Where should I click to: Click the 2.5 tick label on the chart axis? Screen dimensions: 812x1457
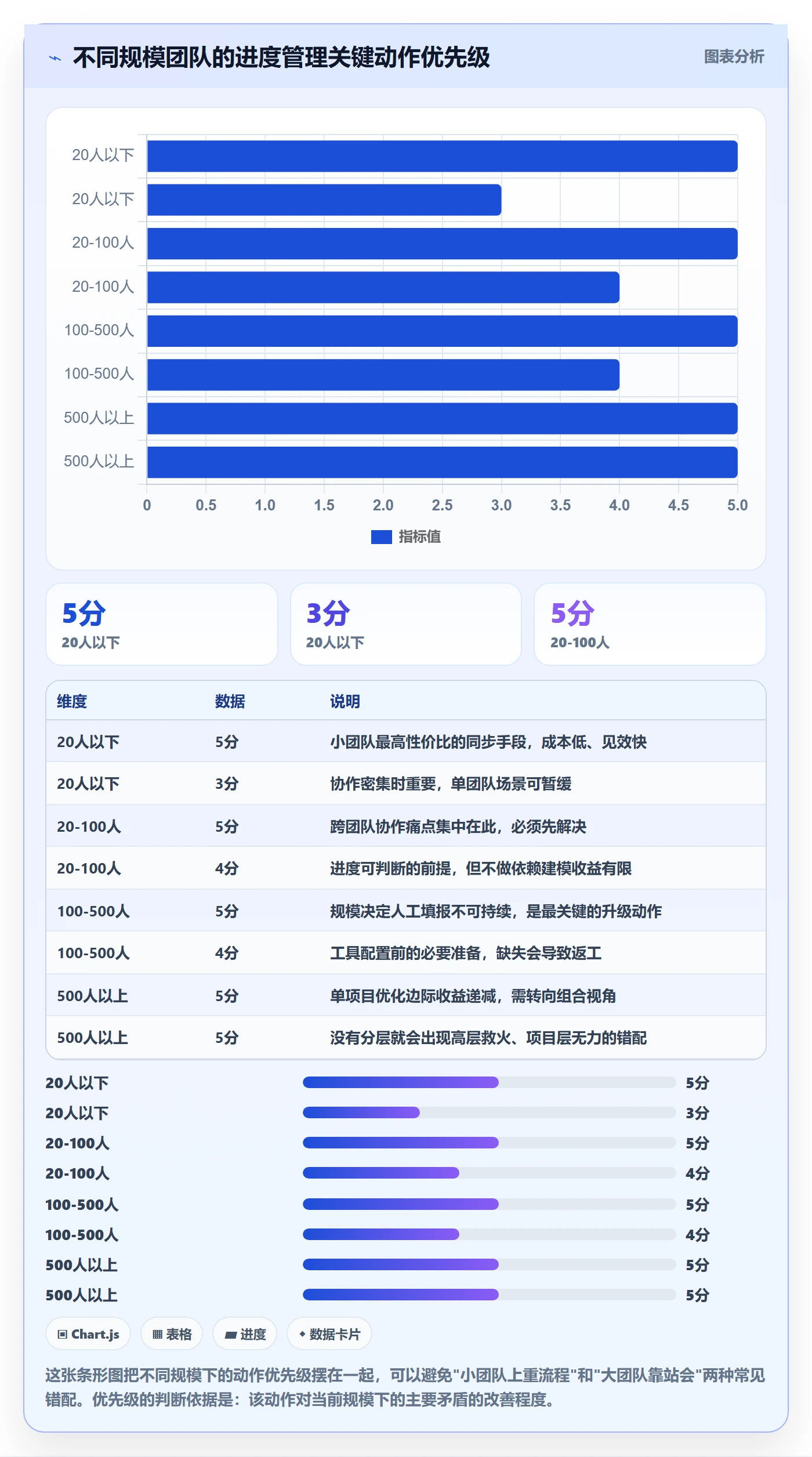(x=442, y=505)
